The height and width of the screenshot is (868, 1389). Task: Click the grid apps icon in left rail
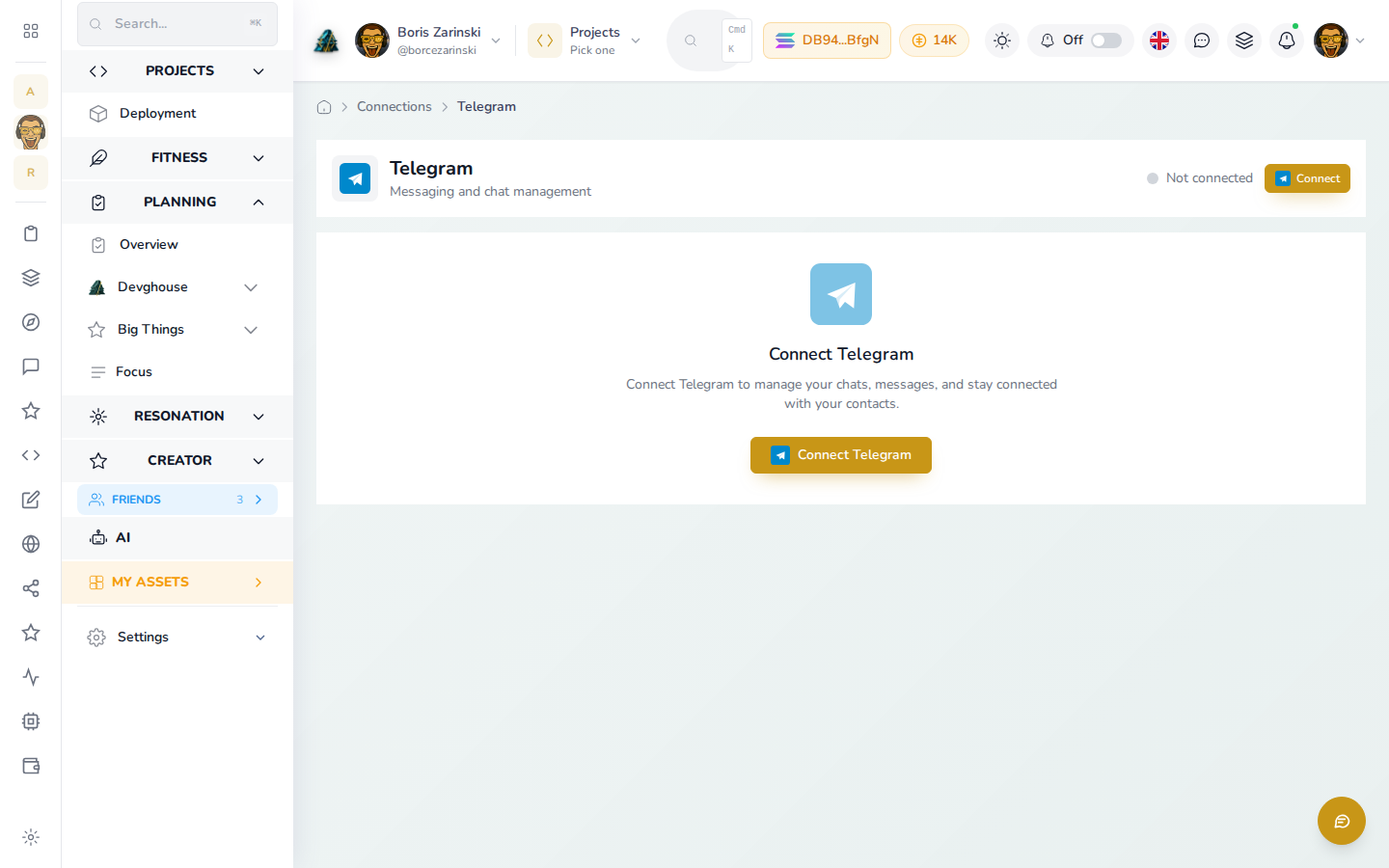point(31,31)
